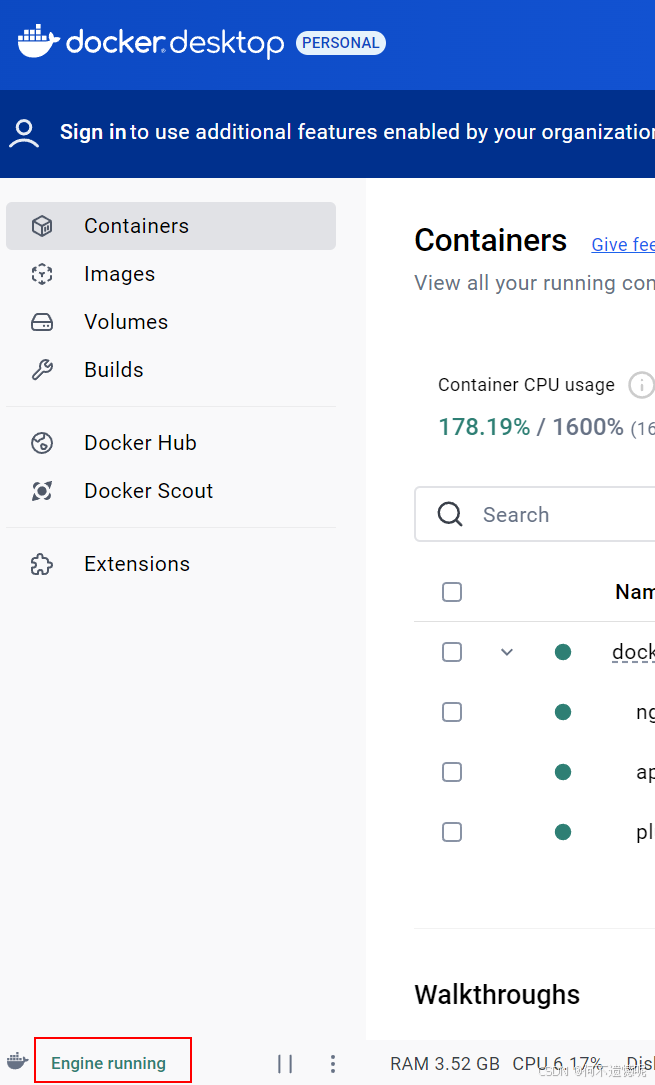Click the Extensions puzzle piece icon

point(42,564)
